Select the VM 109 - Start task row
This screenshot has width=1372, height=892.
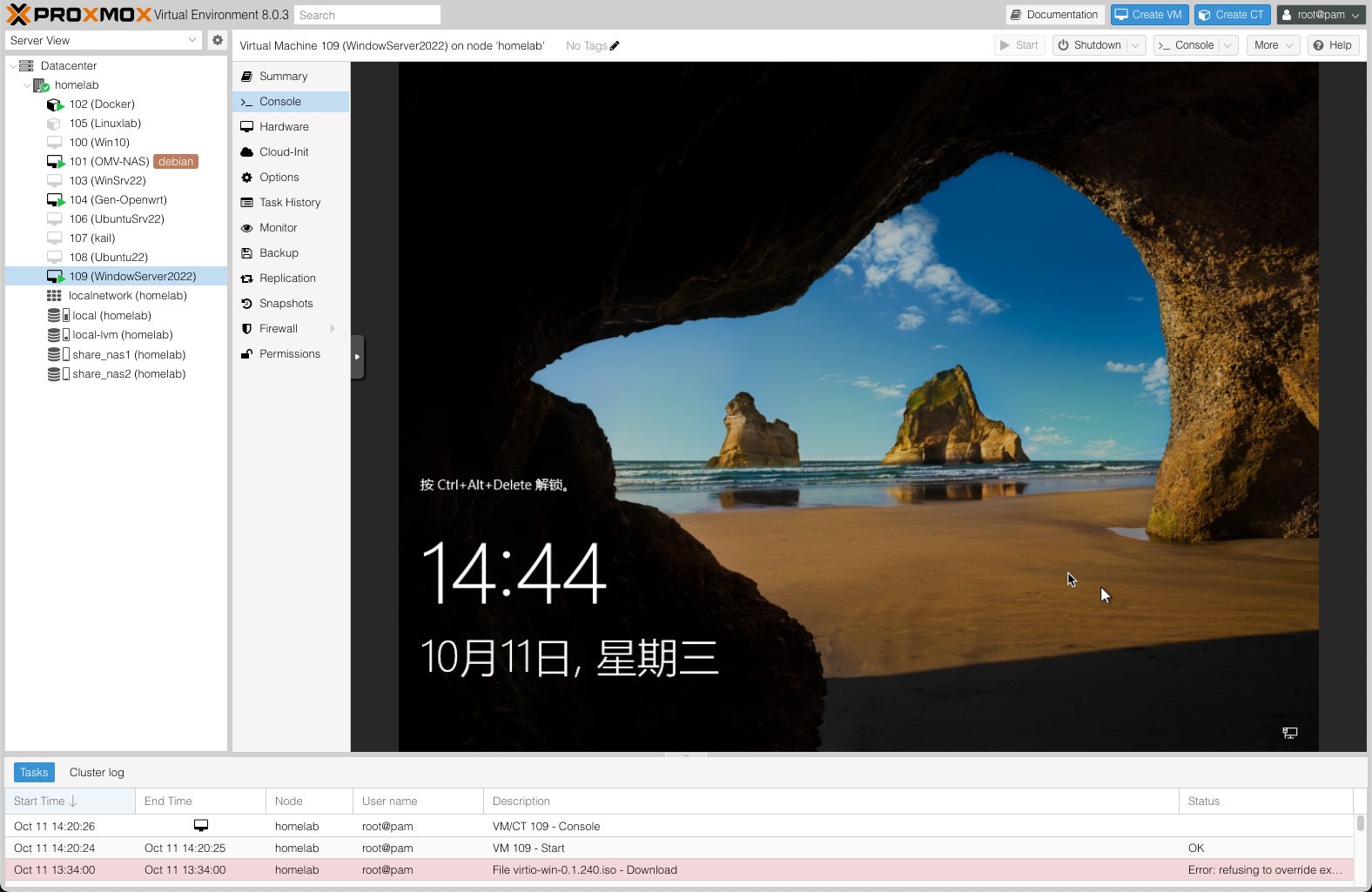[679, 848]
